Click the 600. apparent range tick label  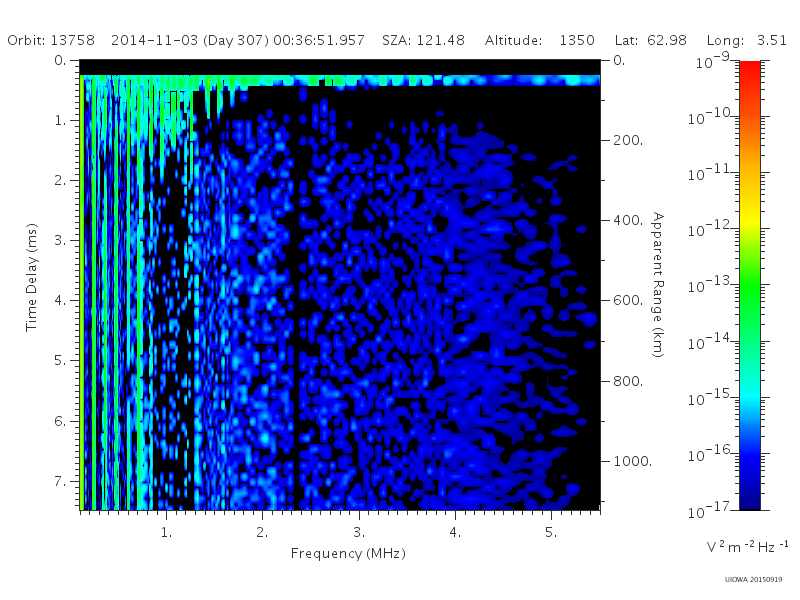click(x=628, y=300)
